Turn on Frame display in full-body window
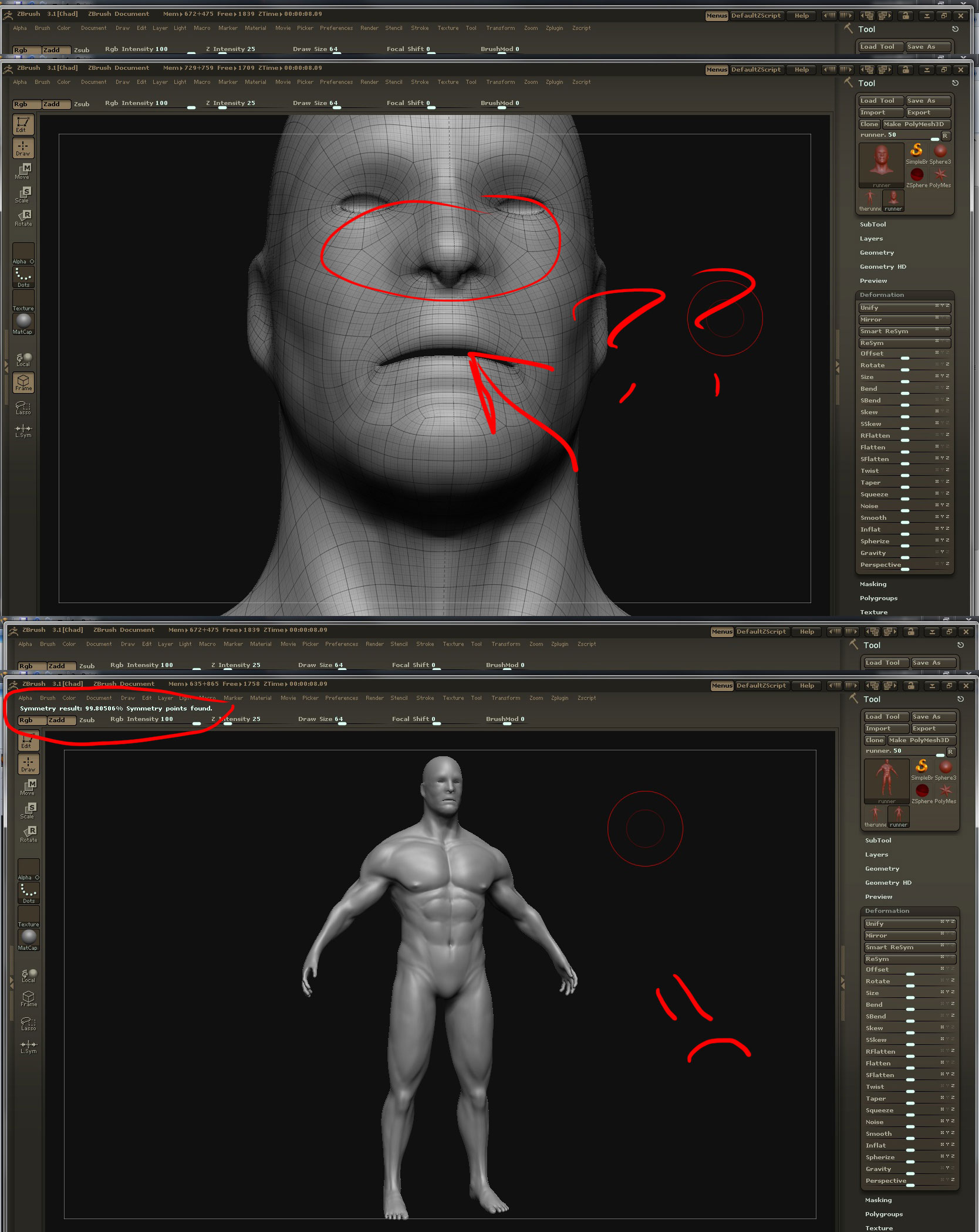Viewport: 979px width, 1232px height. [28, 999]
